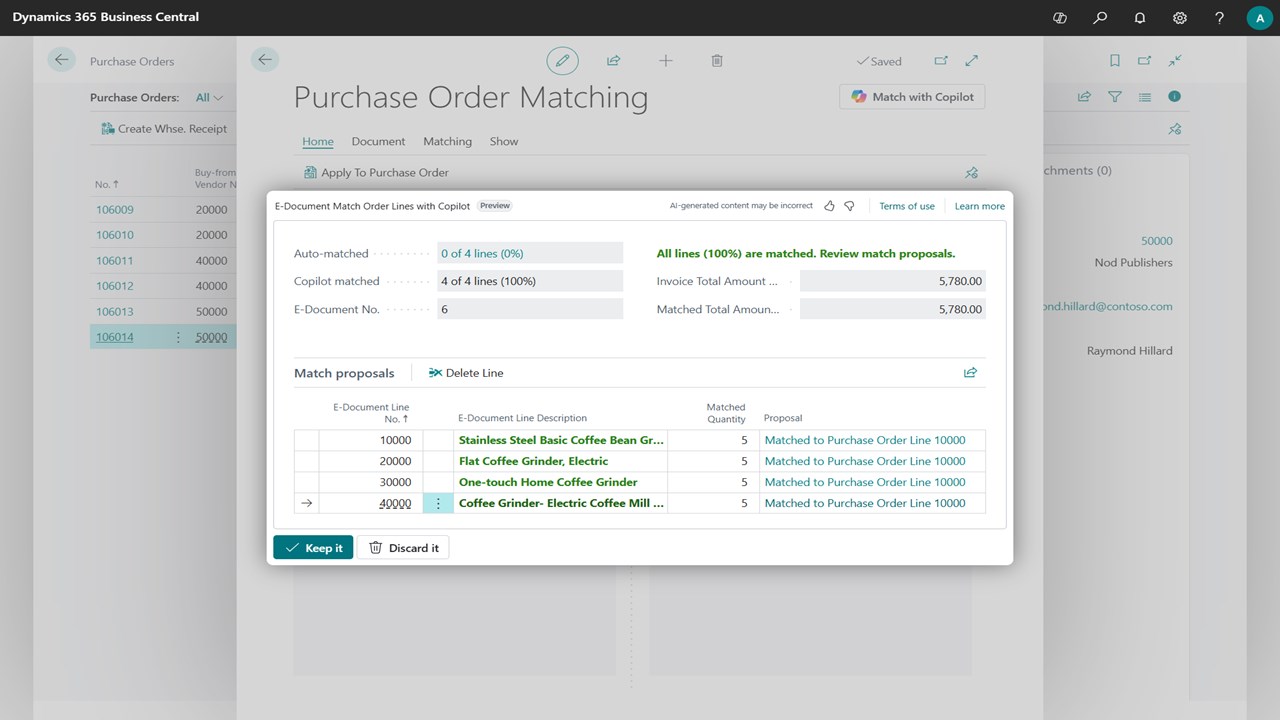Click share icon in Match proposals section
This screenshot has width=1280, height=720.
coord(970,373)
